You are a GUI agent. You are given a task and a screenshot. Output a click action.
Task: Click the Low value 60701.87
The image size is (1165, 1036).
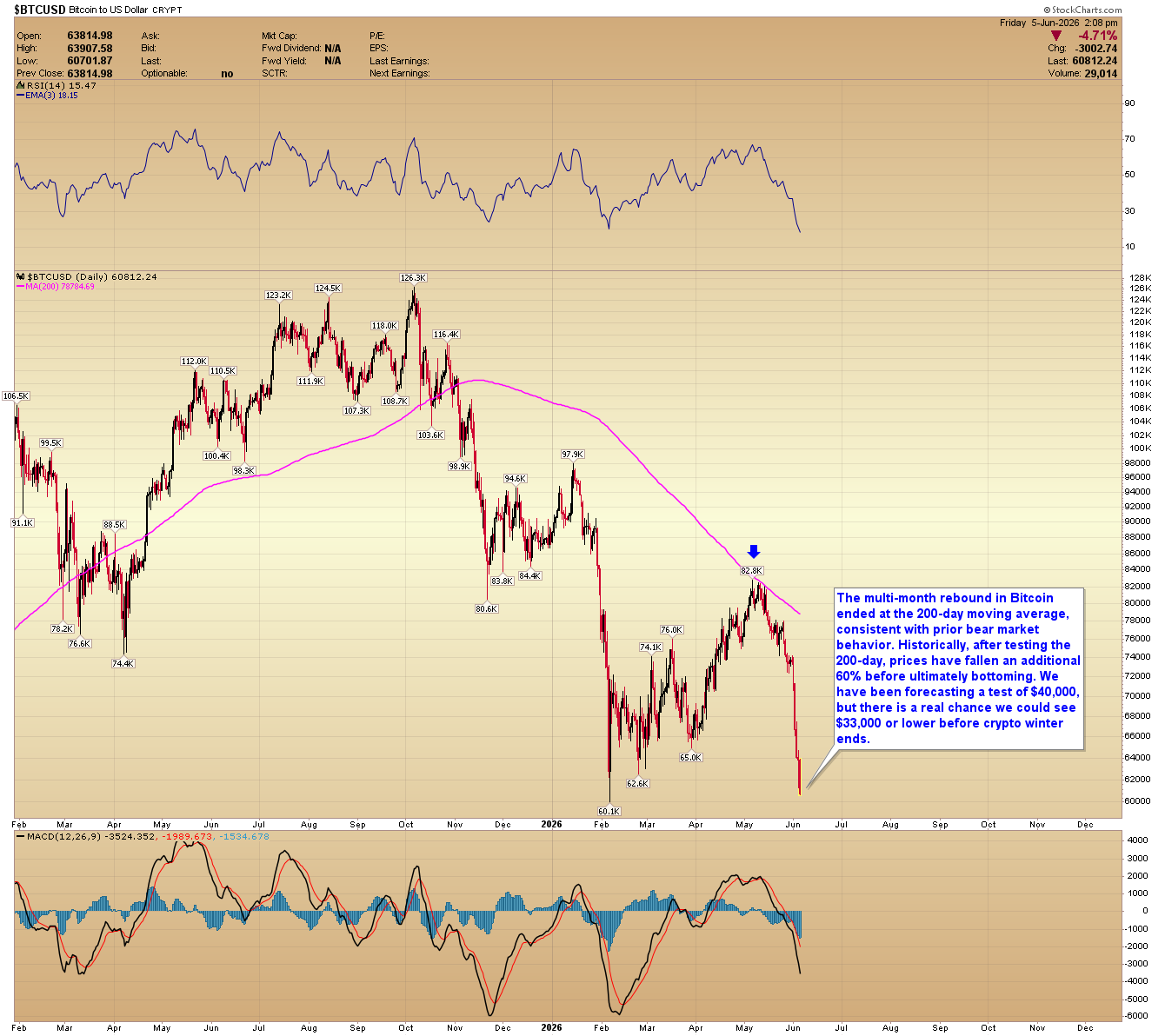pos(90,61)
